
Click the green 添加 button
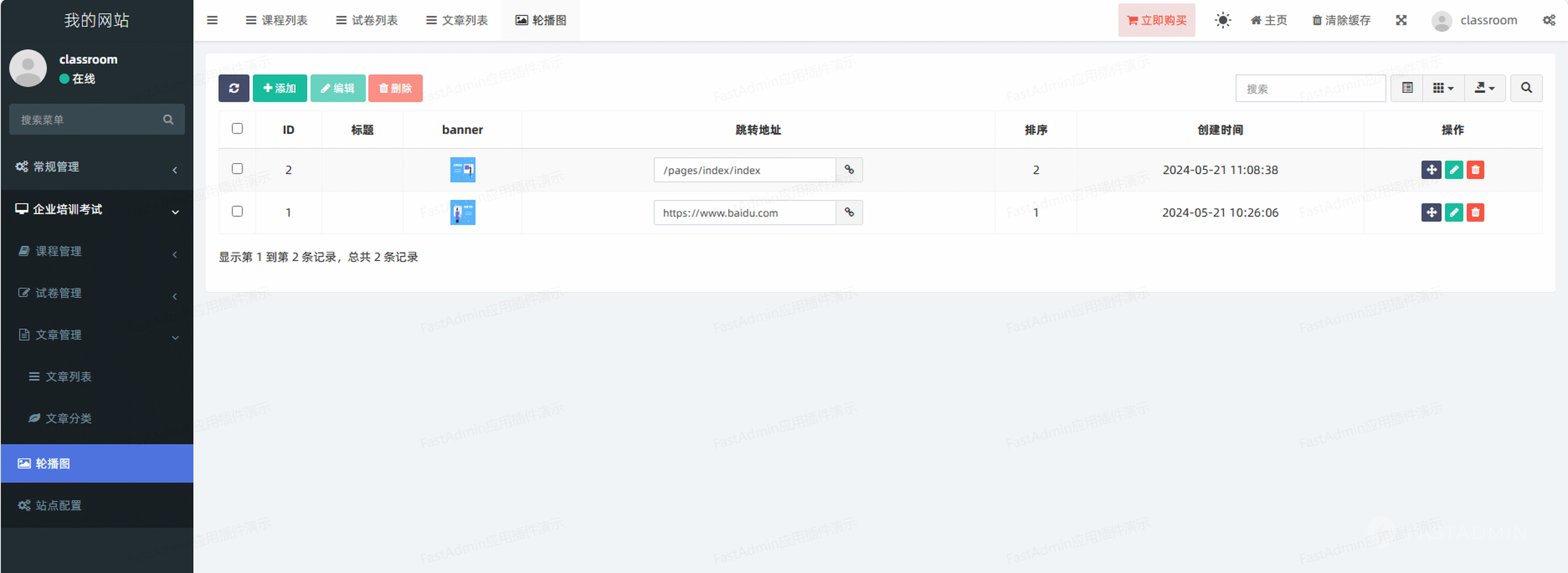pos(279,88)
